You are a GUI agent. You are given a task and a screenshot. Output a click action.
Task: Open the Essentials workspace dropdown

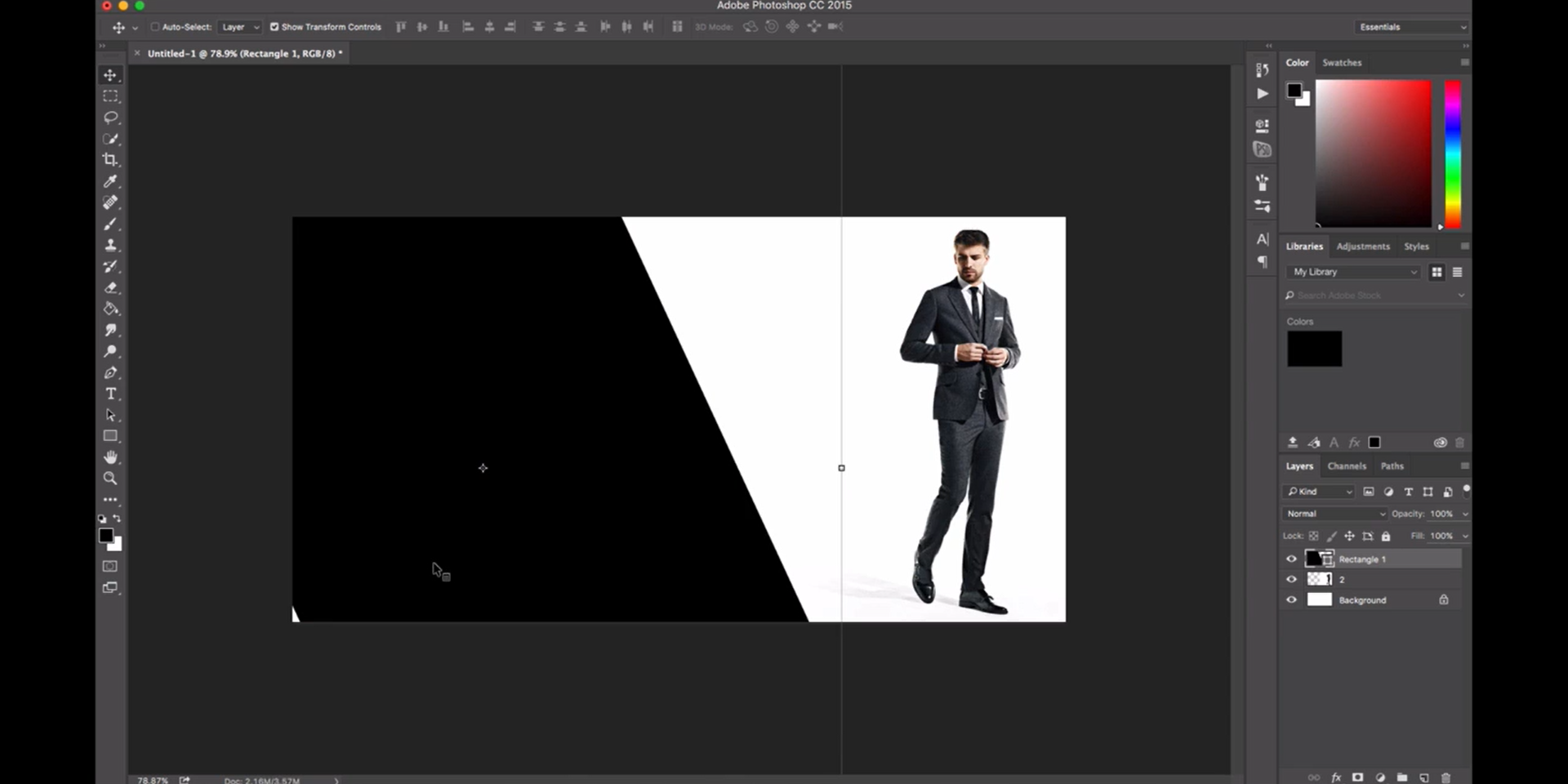(1411, 27)
